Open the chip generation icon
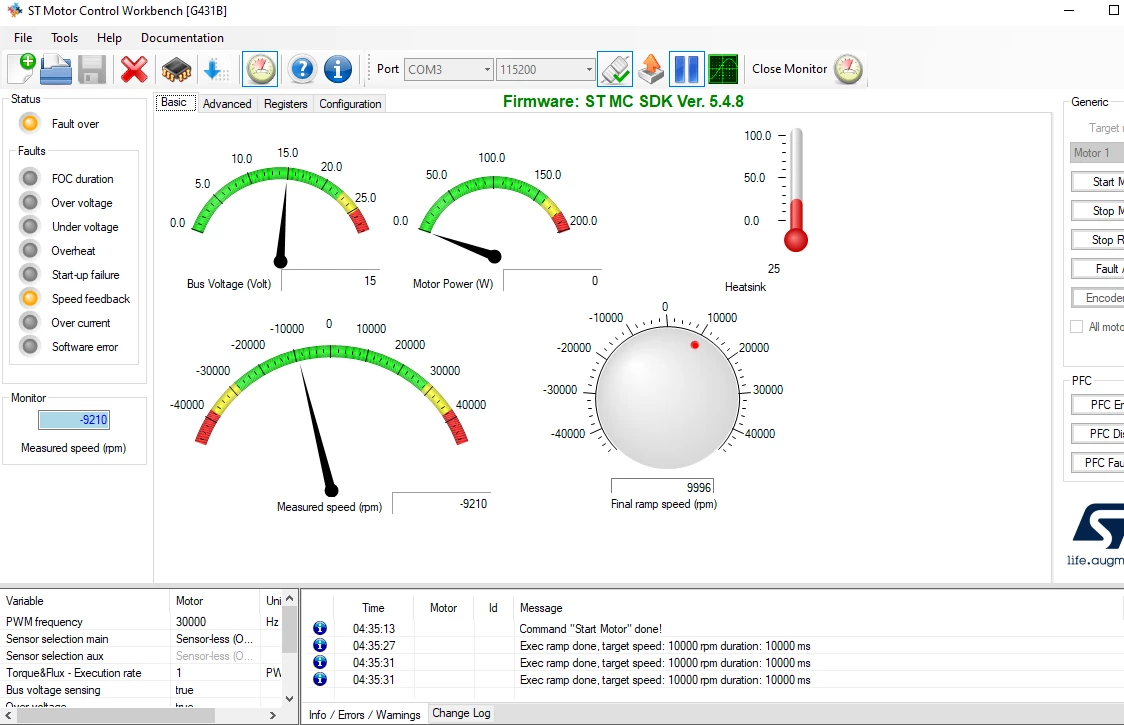The width and height of the screenshot is (1124, 725). click(176, 70)
